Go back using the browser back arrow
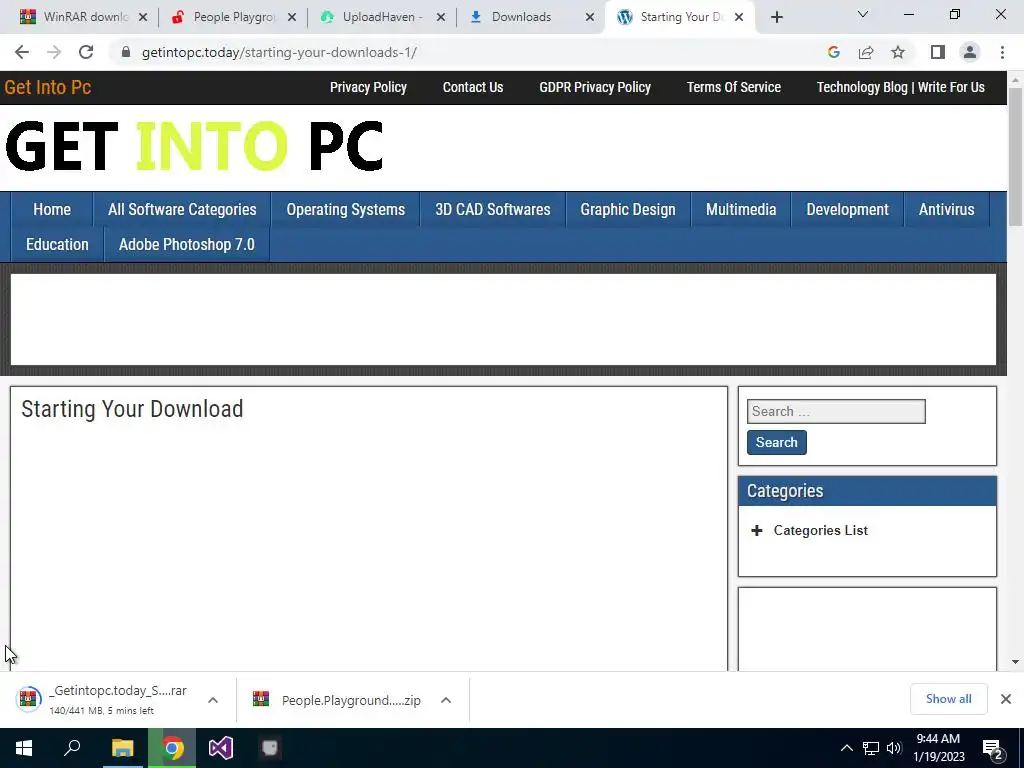The image size is (1024, 768). (x=22, y=52)
